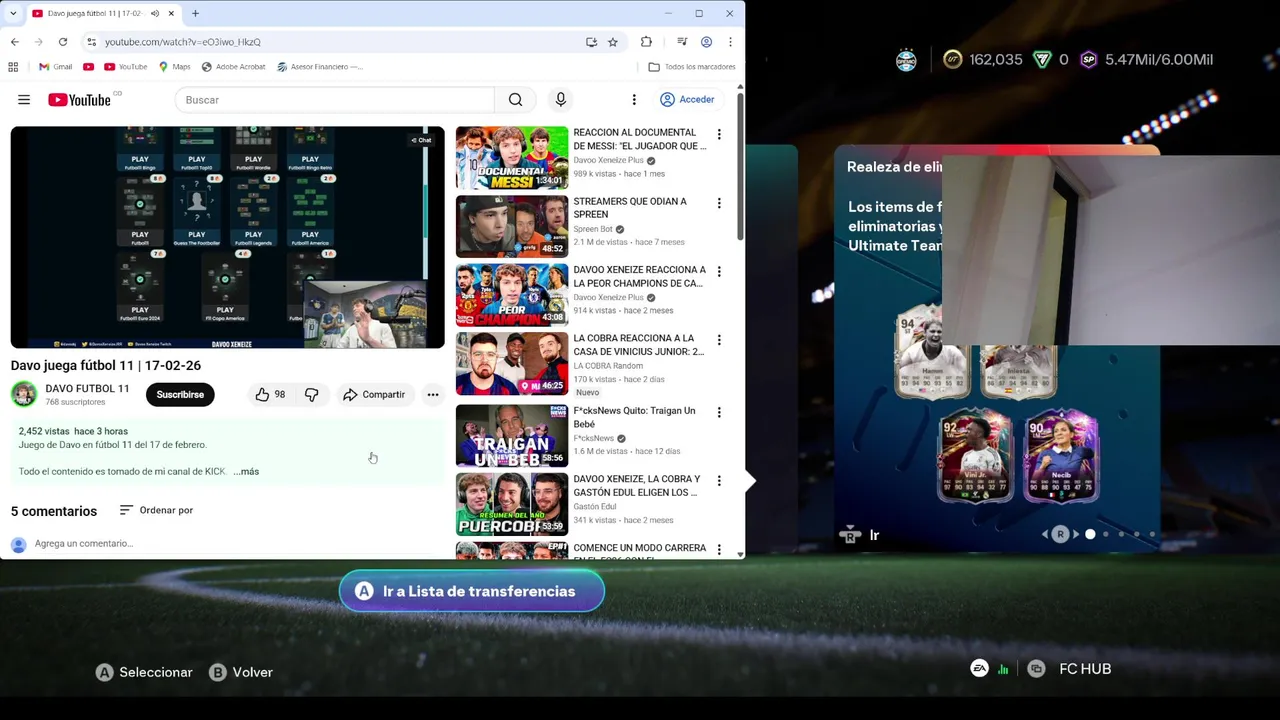The height and width of the screenshot is (720, 1280).
Task: Click the YouTube page vertical scrollbar
Action: (x=740, y=165)
